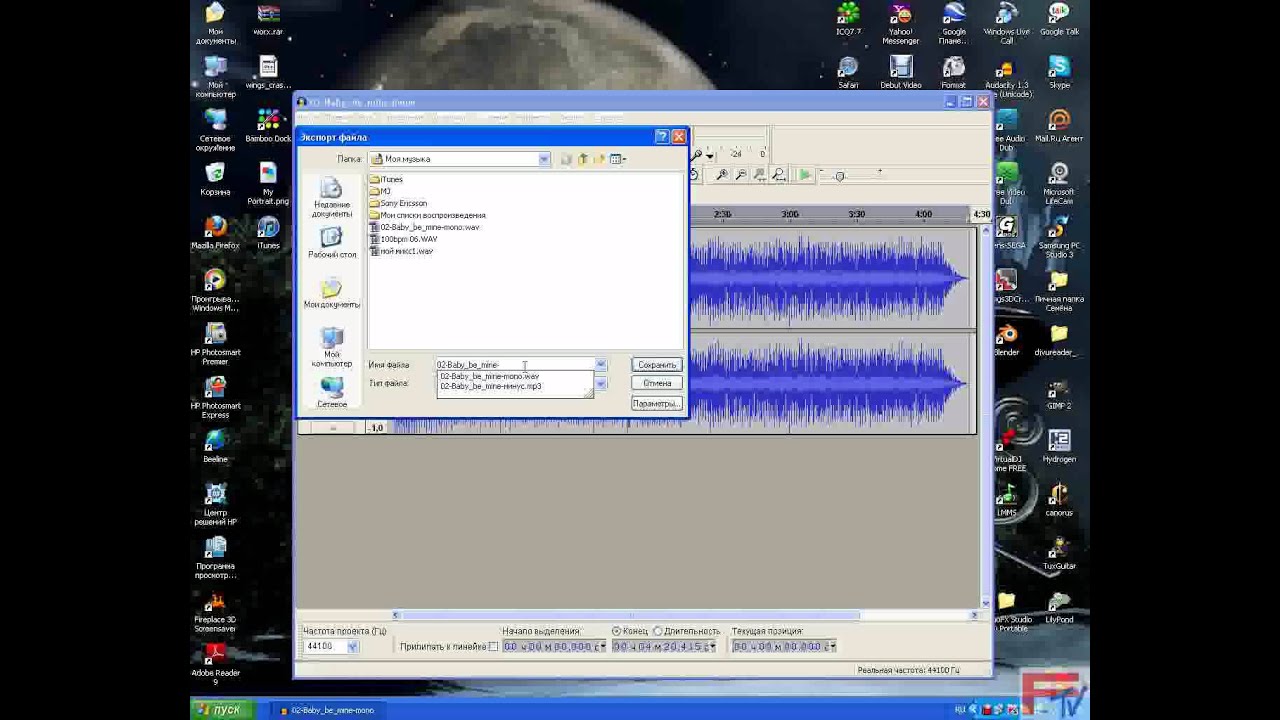Select the Длительность radio button
Image resolution: width=1280 pixels, height=720 pixels.
658,632
